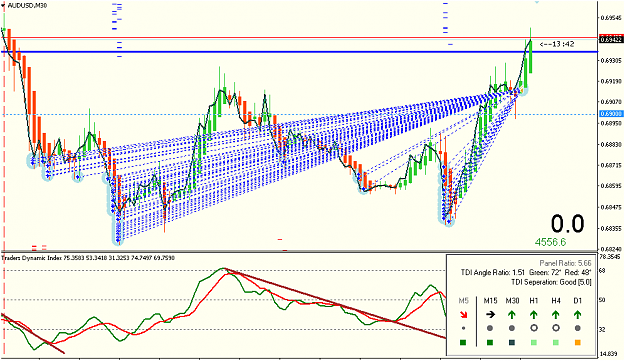Click the large 0.0 value on chart
The width and height of the screenshot is (625, 361).
click(x=568, y=224)
